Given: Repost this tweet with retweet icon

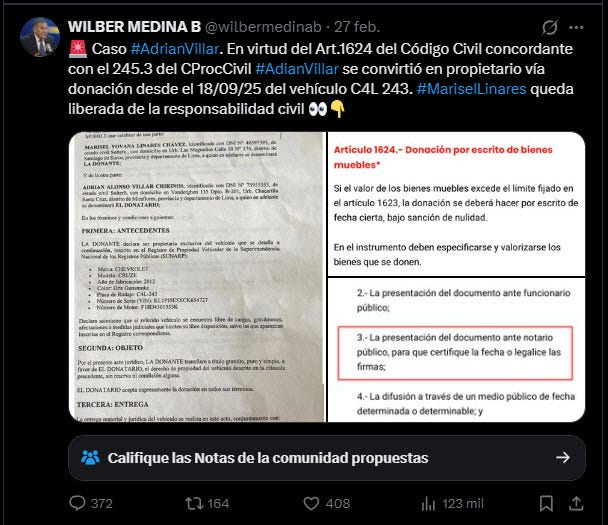Looking at the screenshot, I should coord(194,503).
